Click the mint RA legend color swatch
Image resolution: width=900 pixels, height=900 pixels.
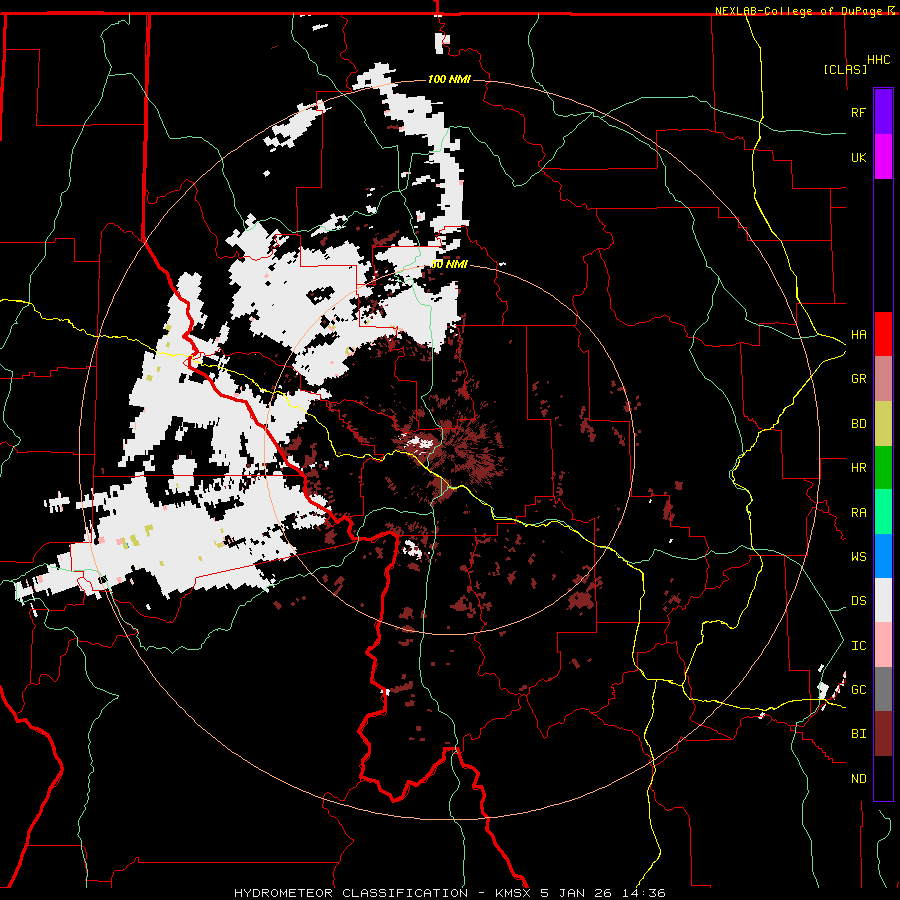coord(883,512)
